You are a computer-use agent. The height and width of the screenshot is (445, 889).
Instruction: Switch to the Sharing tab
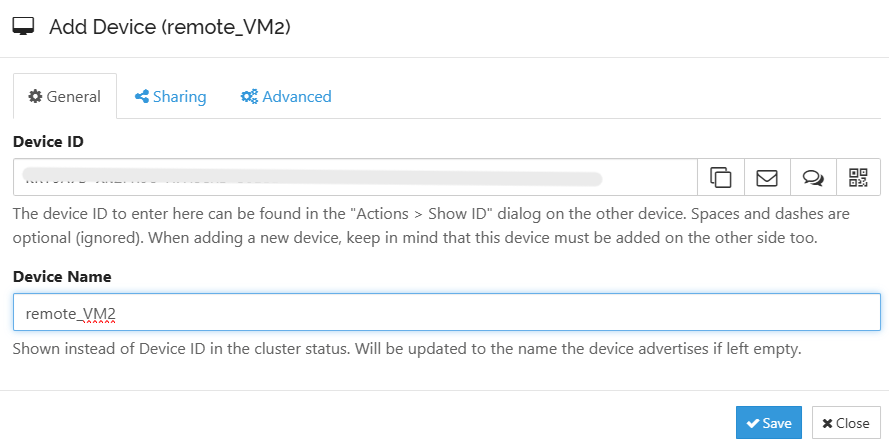point(170,97)
